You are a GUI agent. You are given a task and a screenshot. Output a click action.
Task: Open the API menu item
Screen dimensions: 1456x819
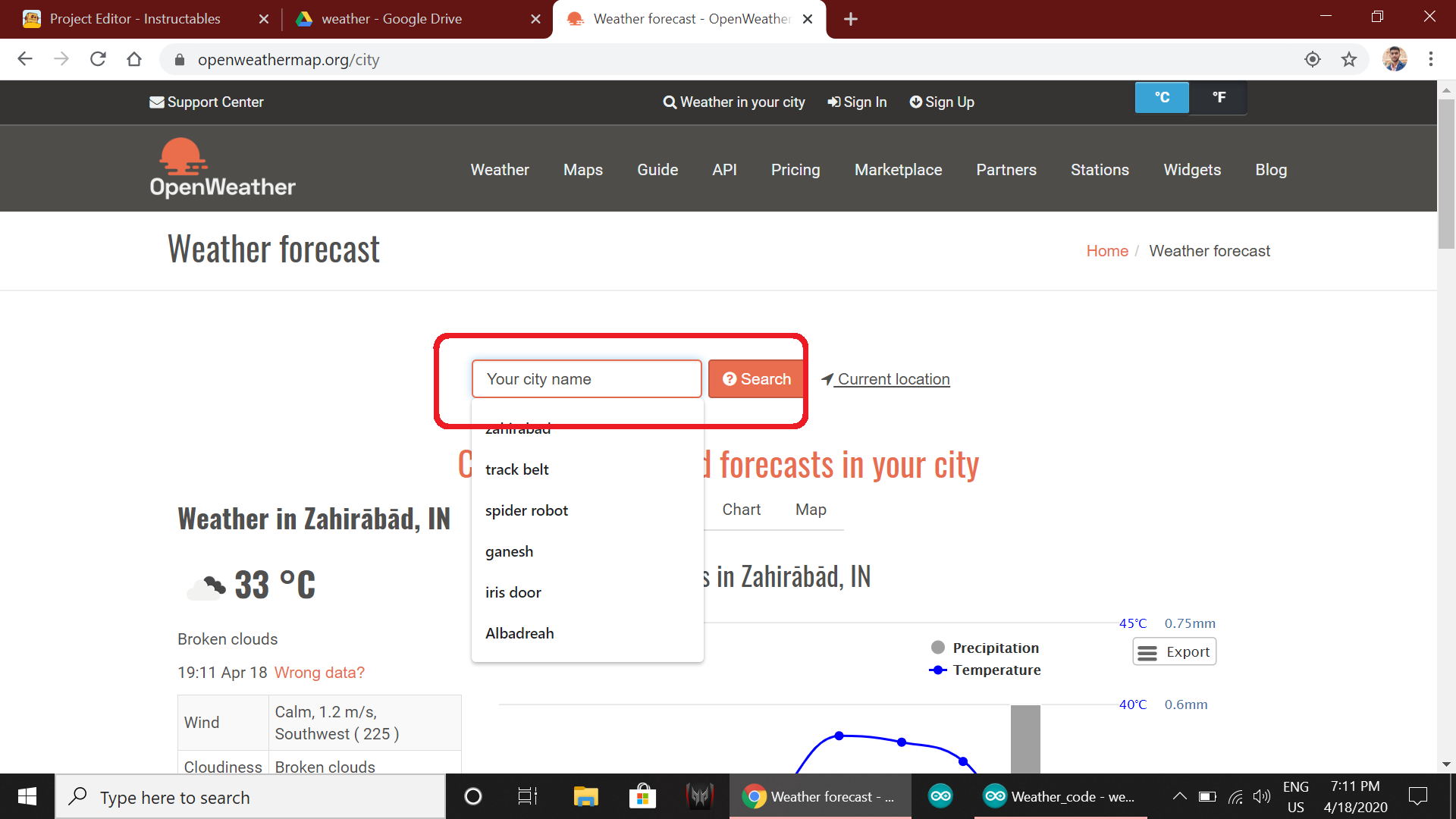[724, 170]
